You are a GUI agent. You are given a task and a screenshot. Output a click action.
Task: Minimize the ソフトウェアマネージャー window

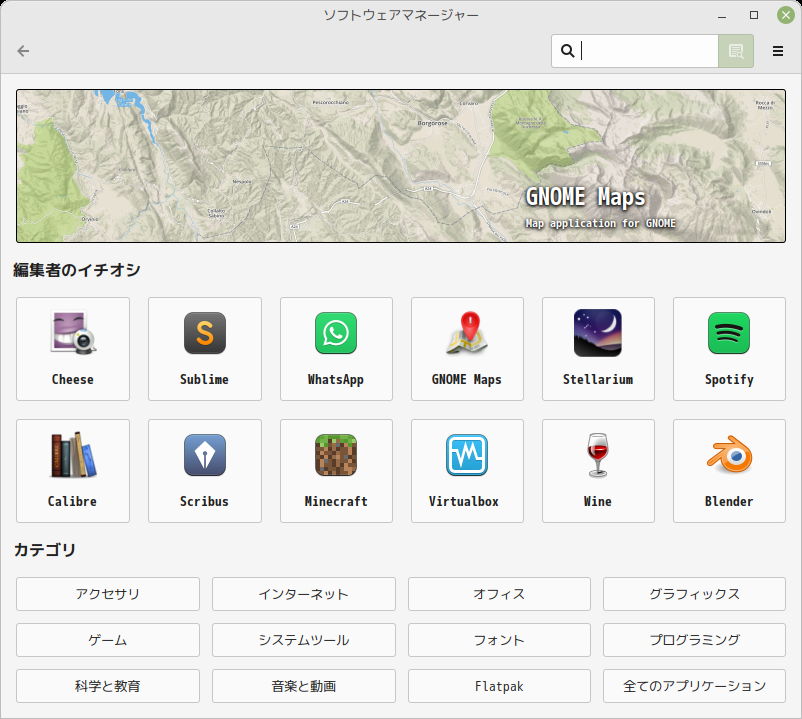pos(722,15)
